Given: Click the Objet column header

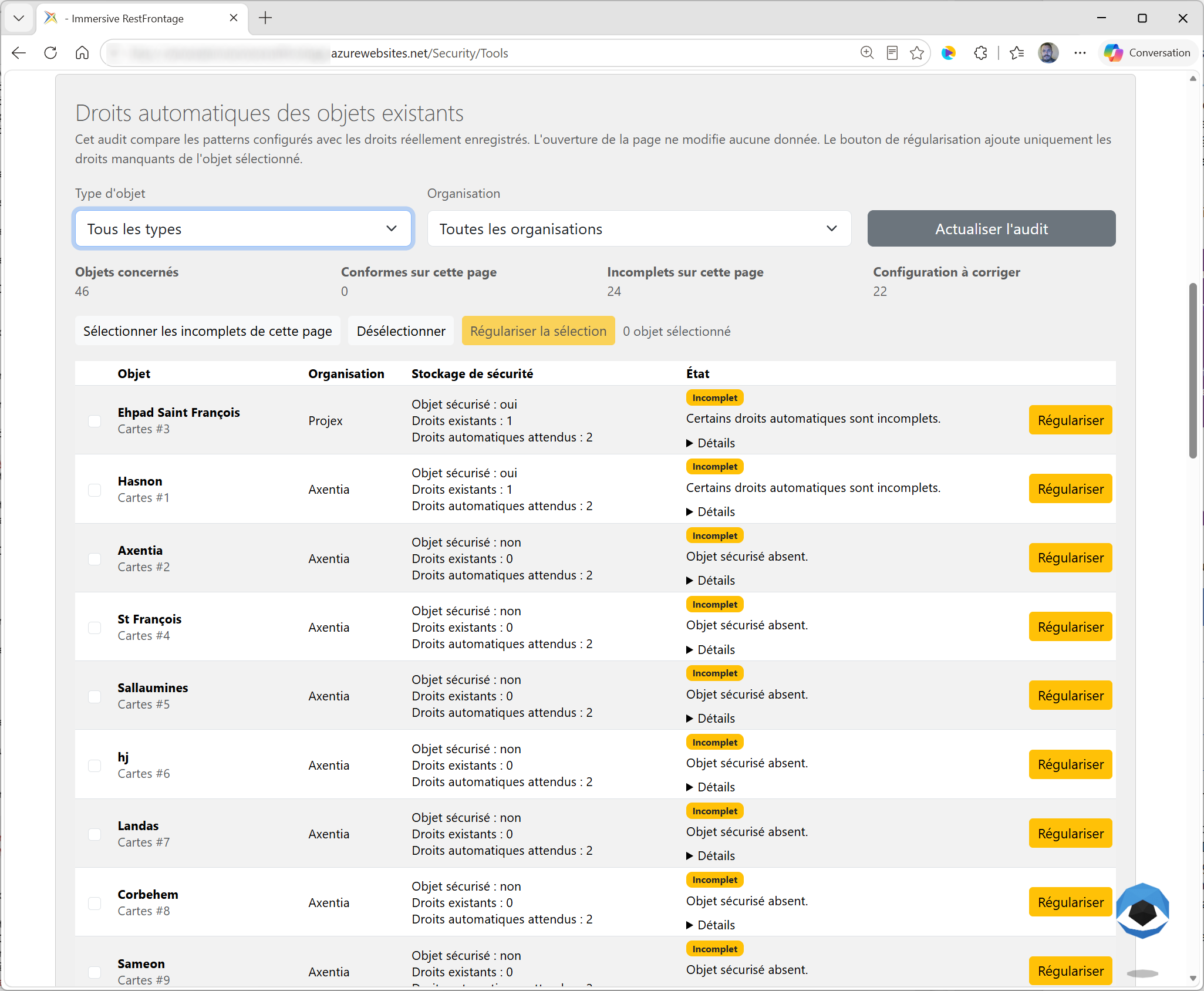Looking at the screenshot, I should coord(134,374).
